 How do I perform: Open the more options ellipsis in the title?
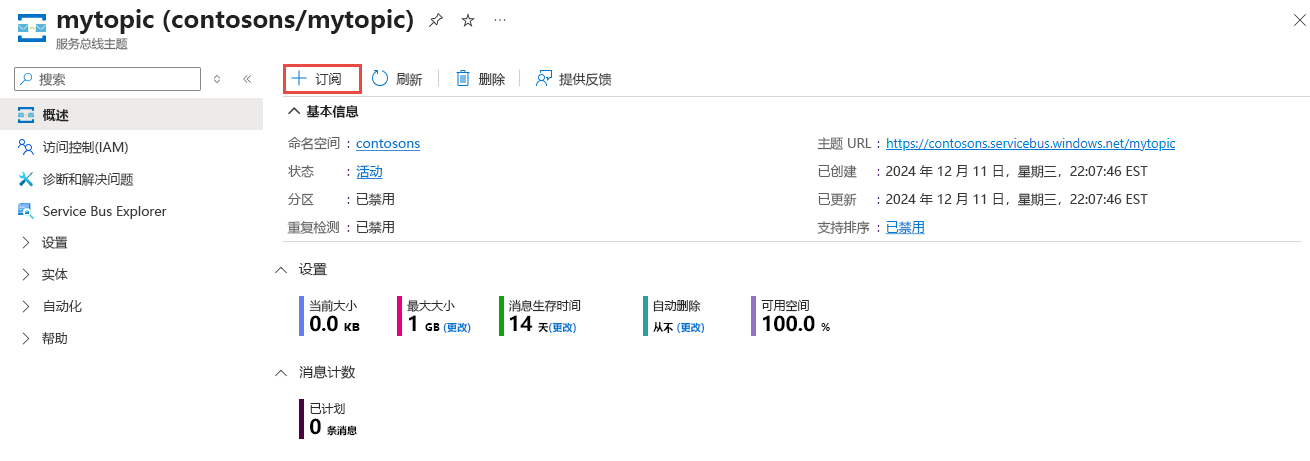(500, 21)
